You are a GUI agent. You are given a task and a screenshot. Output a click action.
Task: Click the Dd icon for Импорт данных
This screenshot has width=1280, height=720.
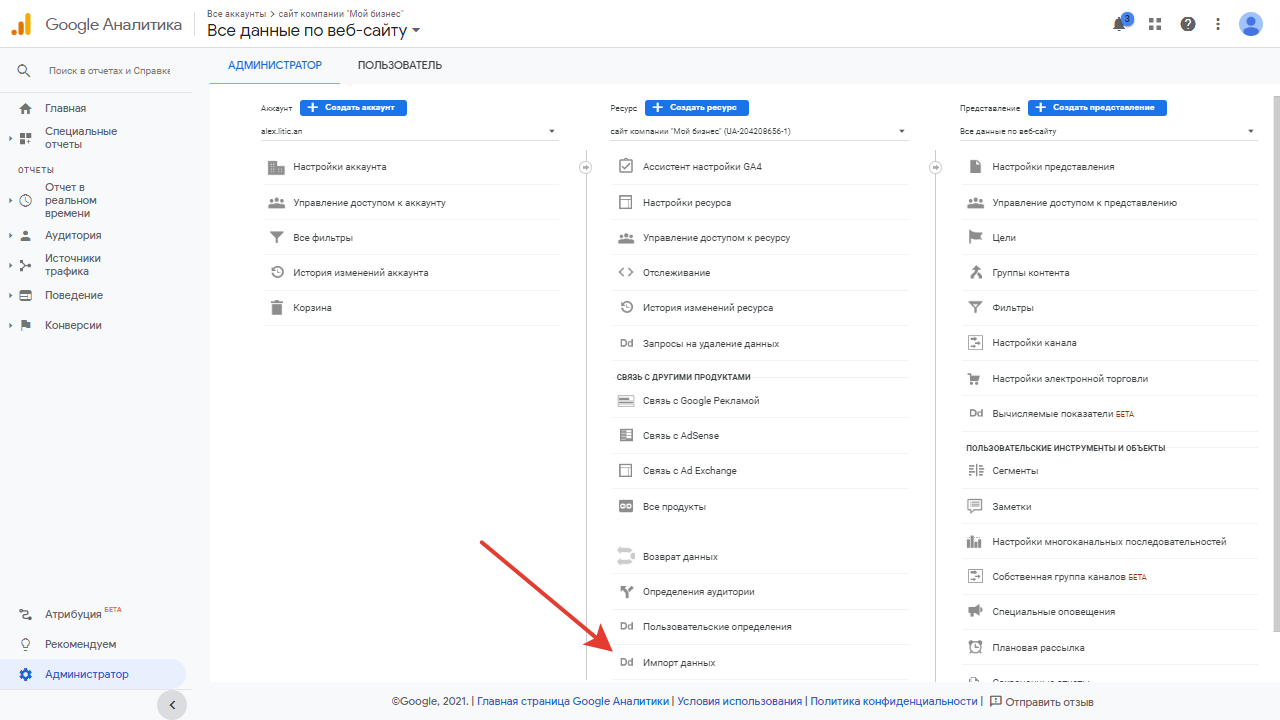pos(626,662)
